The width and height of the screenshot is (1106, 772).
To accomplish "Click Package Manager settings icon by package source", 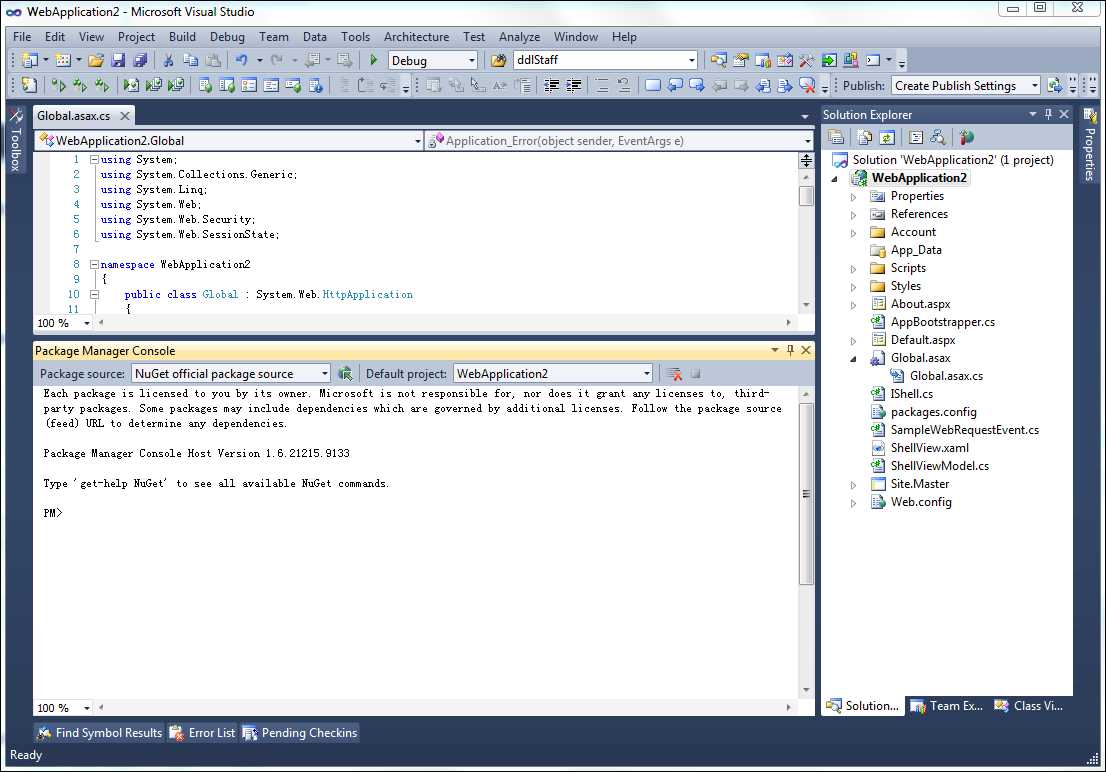I will (345, 373).
